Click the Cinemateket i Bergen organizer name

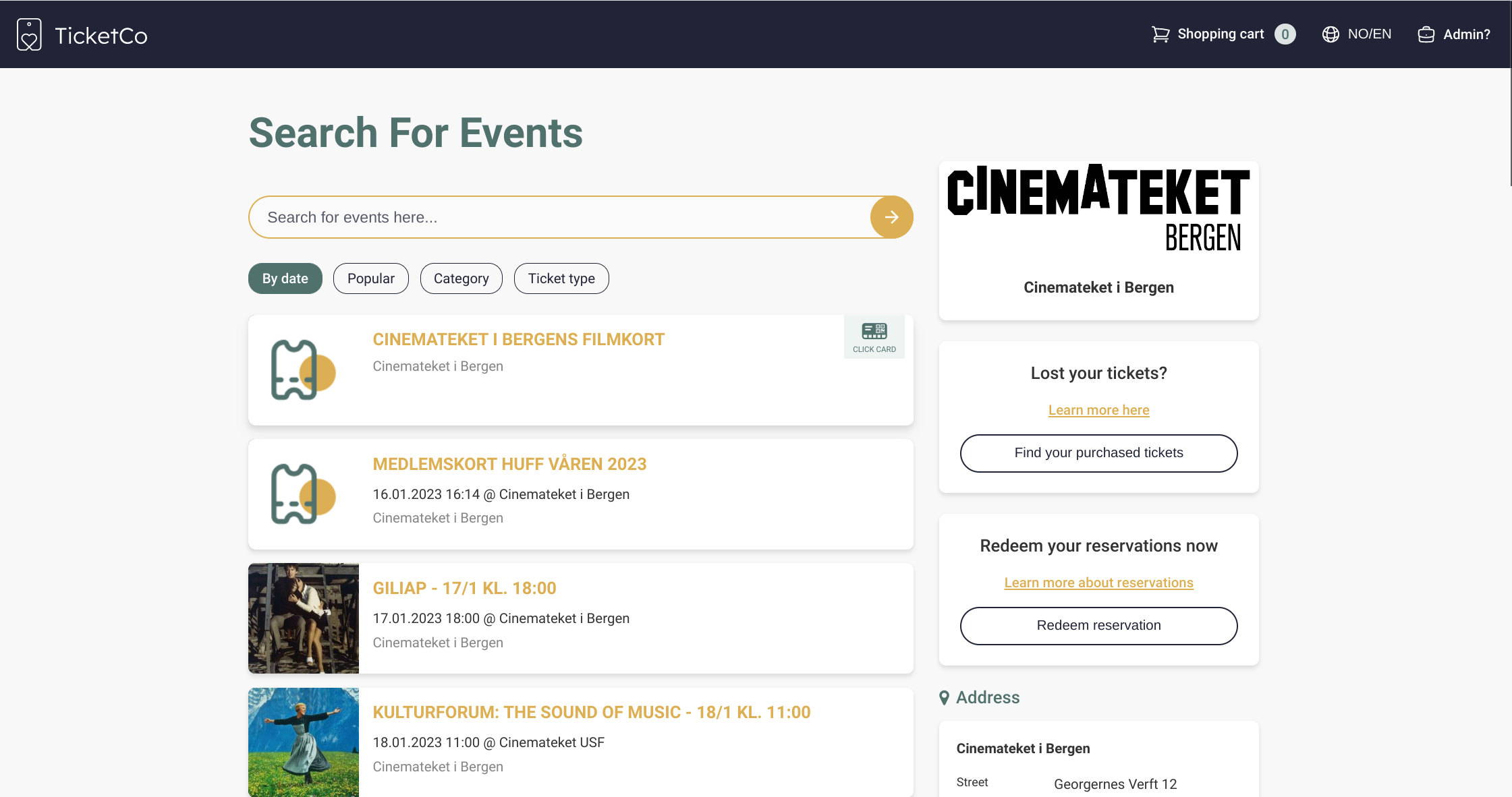tap(1098, 287)
